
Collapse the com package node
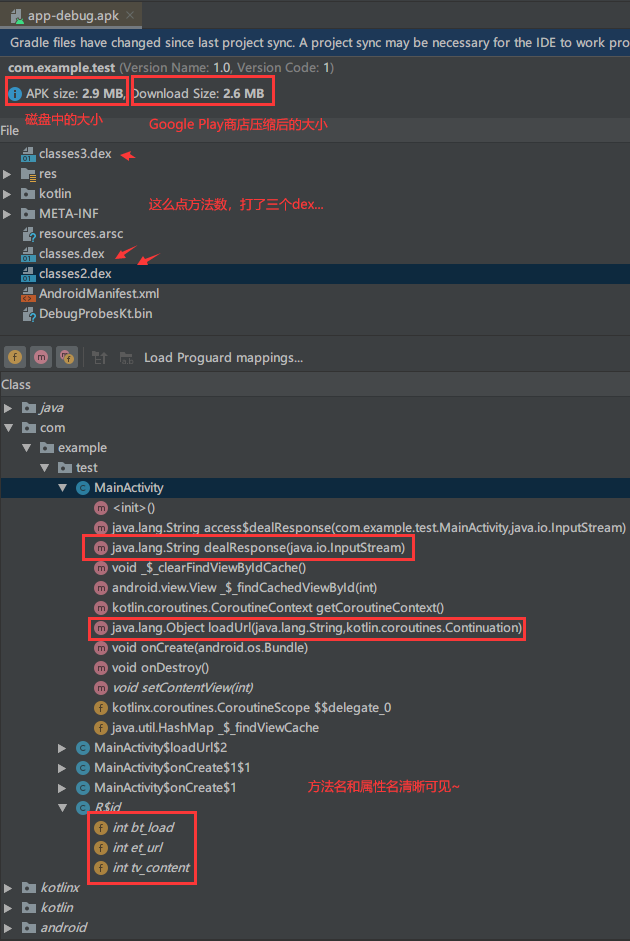pyautogui.click(x=8, y=428)
